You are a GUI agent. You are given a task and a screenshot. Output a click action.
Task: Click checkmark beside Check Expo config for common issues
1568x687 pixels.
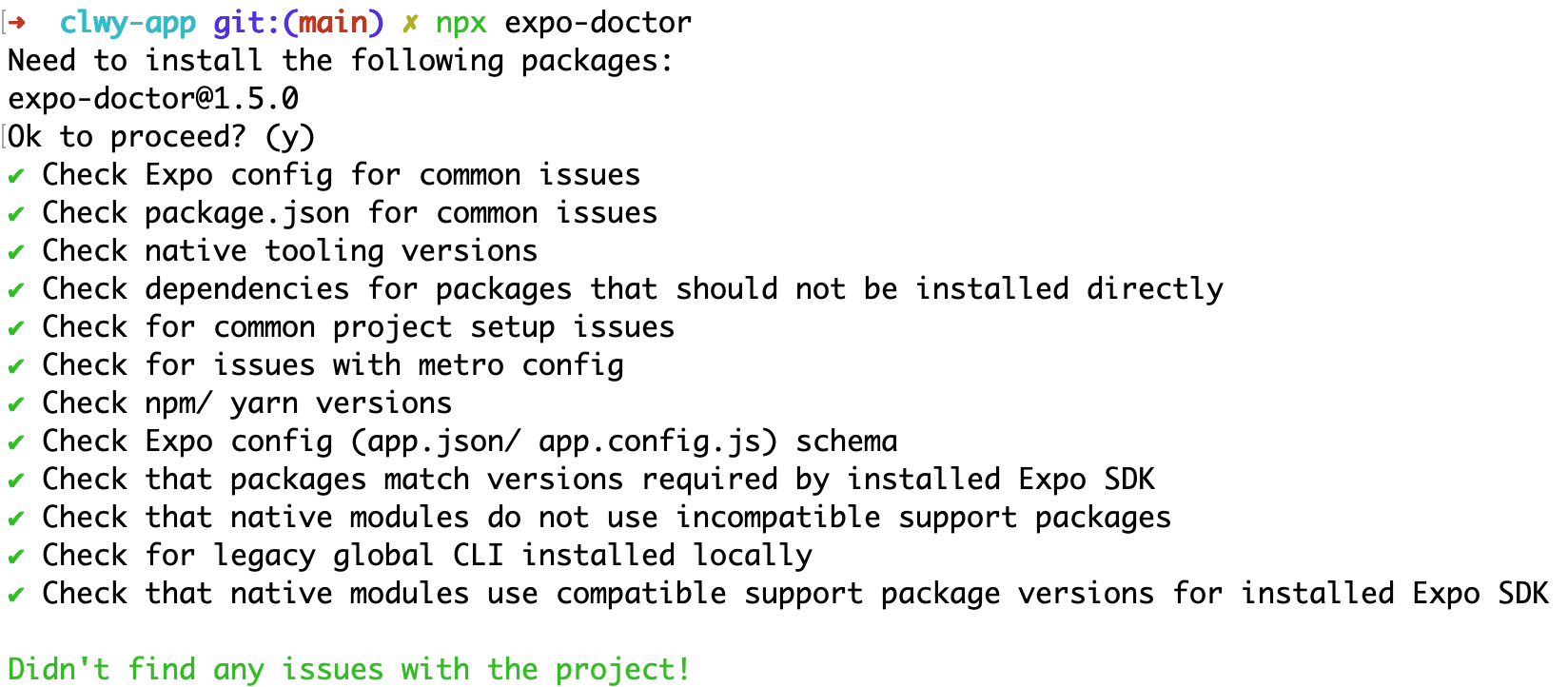click(16, 176)
